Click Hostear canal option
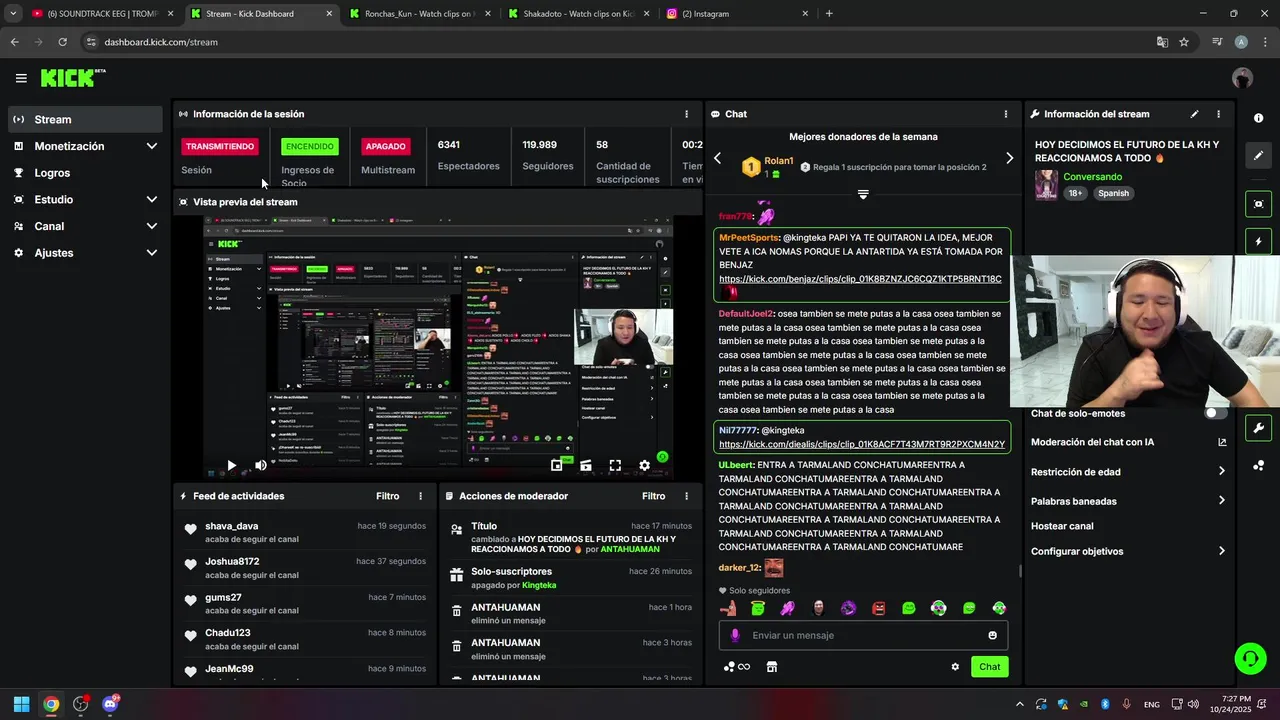1280x720 pixels. [1062, 526]
